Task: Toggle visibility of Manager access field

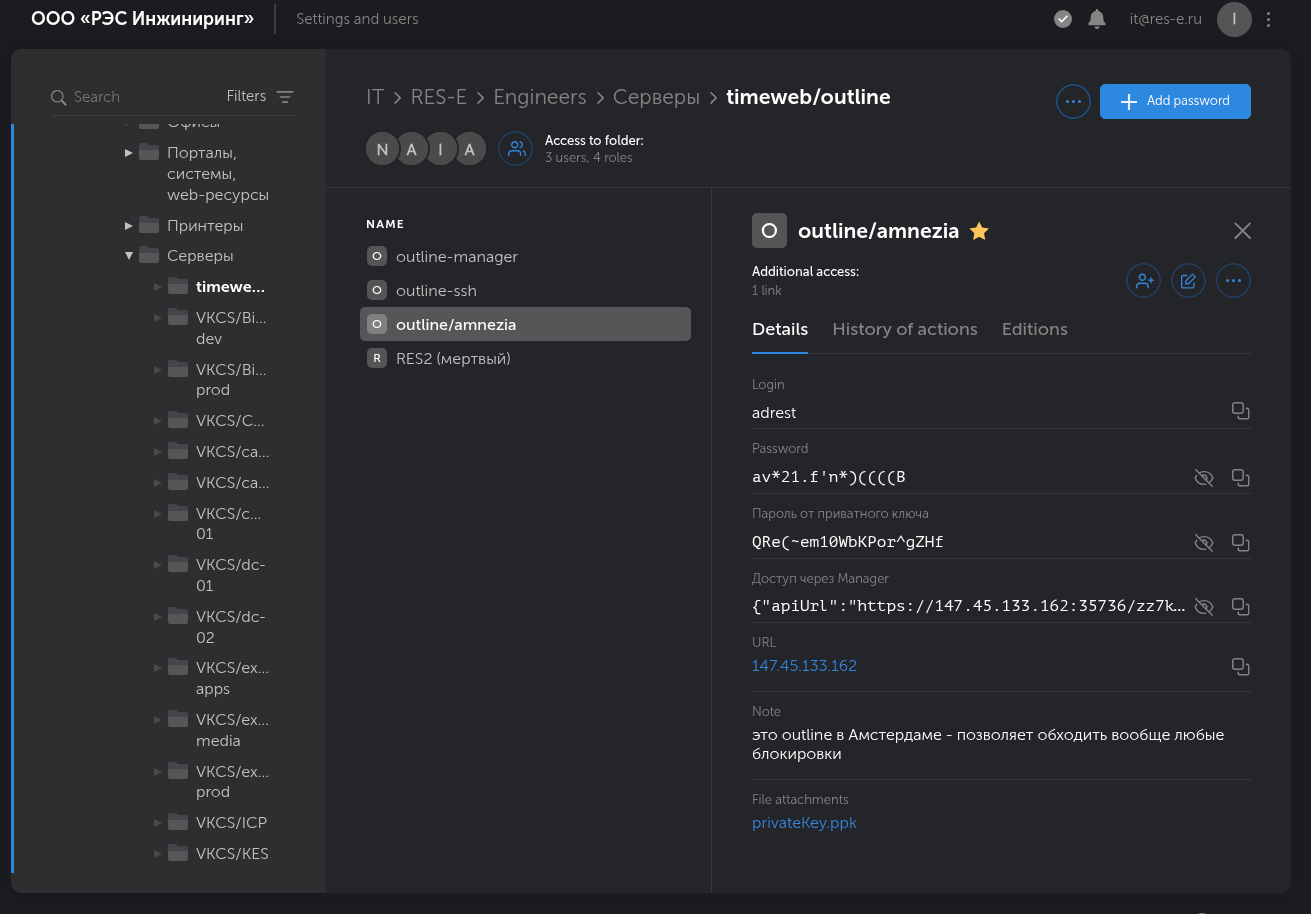Action: pos(1204,606)
